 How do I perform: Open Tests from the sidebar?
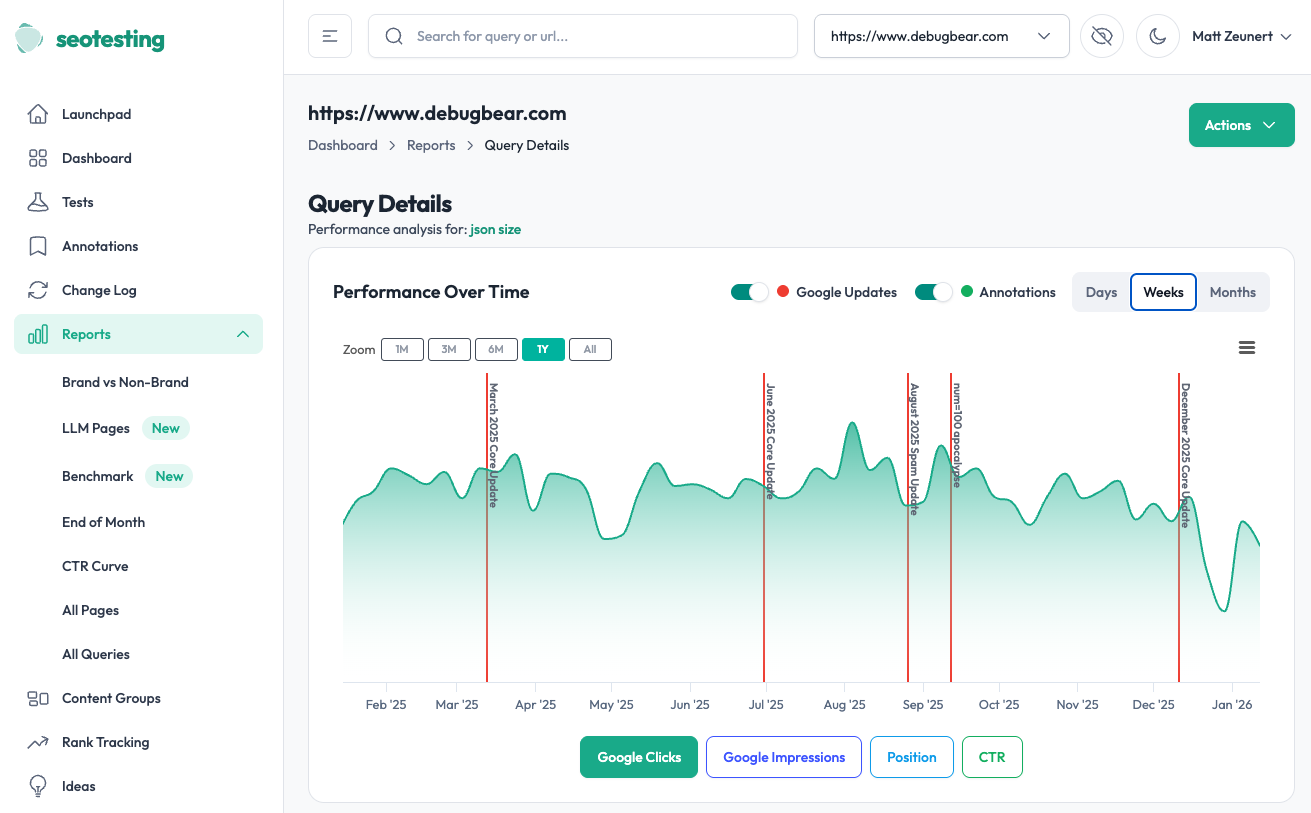tap(36, 201)
